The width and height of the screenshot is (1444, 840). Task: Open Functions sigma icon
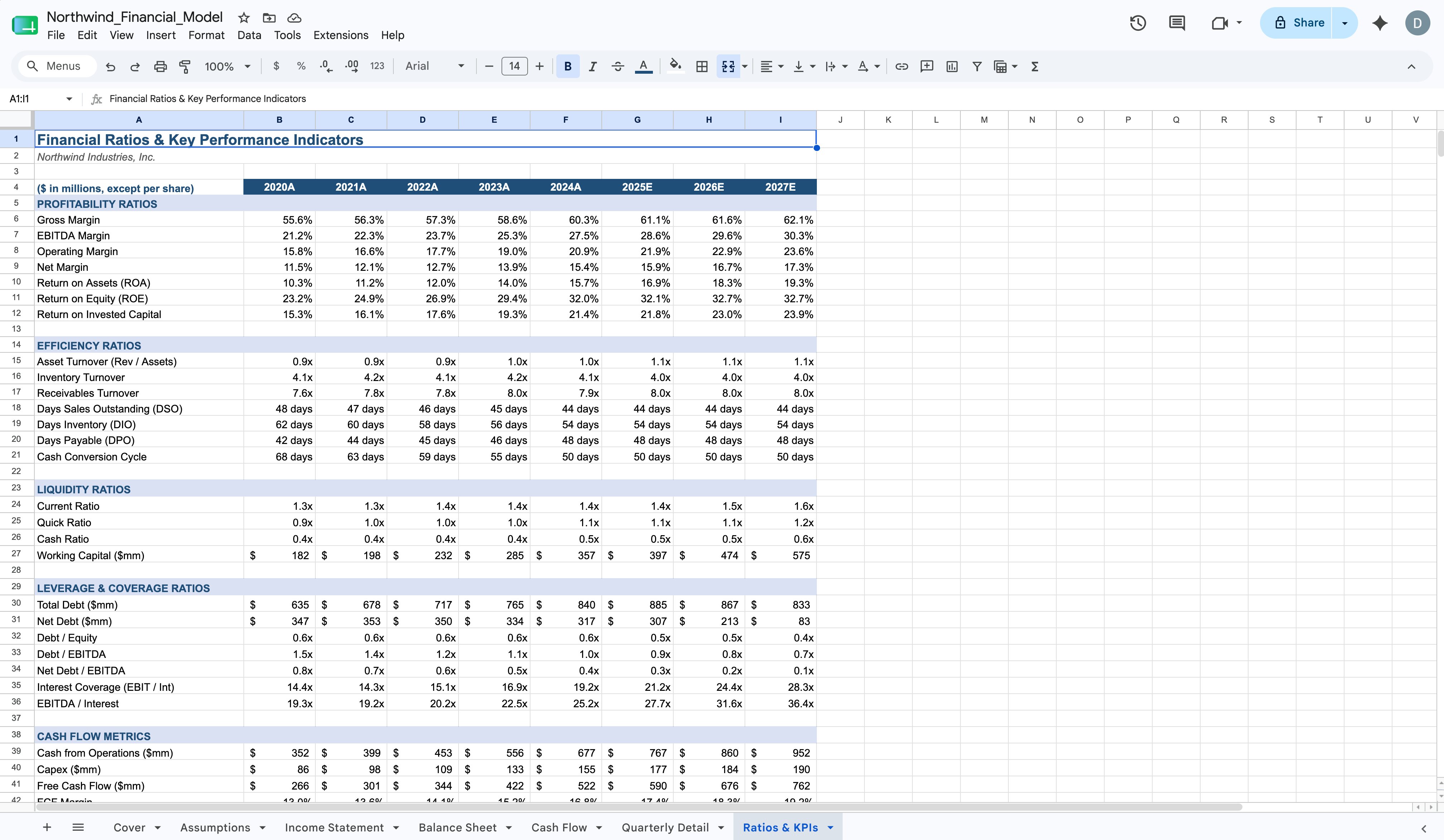[1035, 67]
